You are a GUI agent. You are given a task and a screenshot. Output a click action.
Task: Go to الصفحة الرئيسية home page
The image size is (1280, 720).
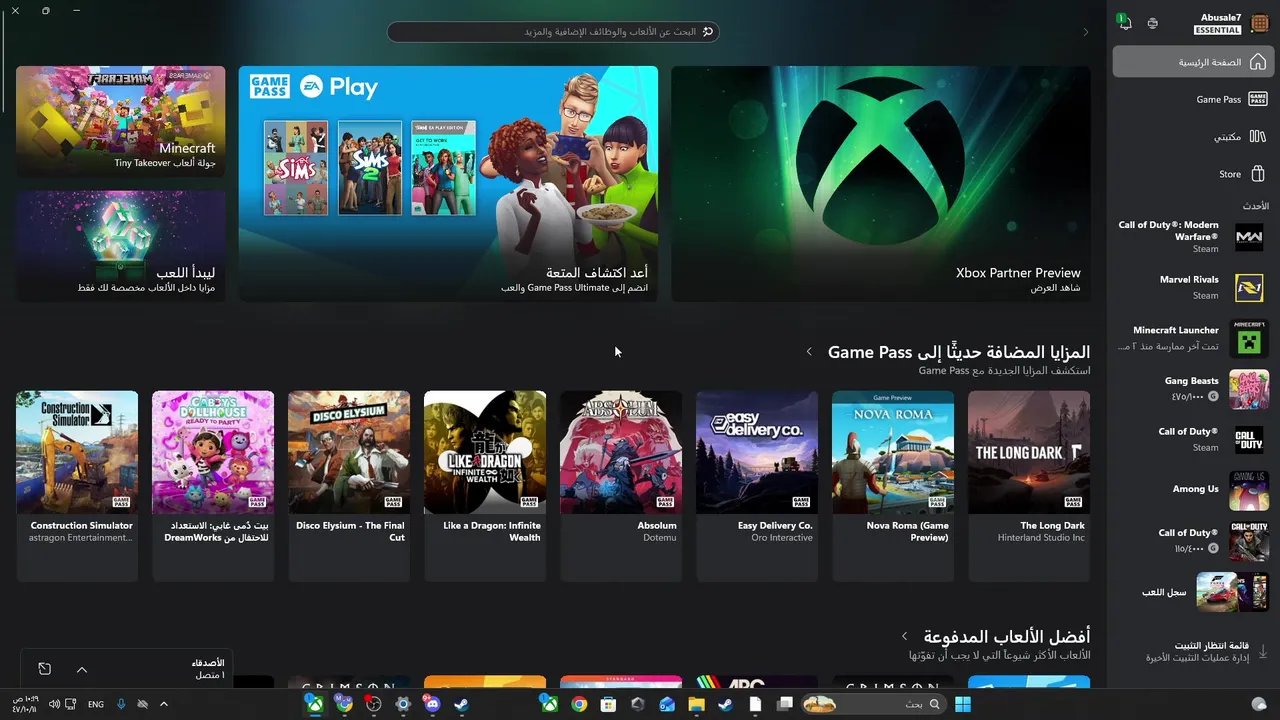pyautogui.click(x=1192, y=62)
